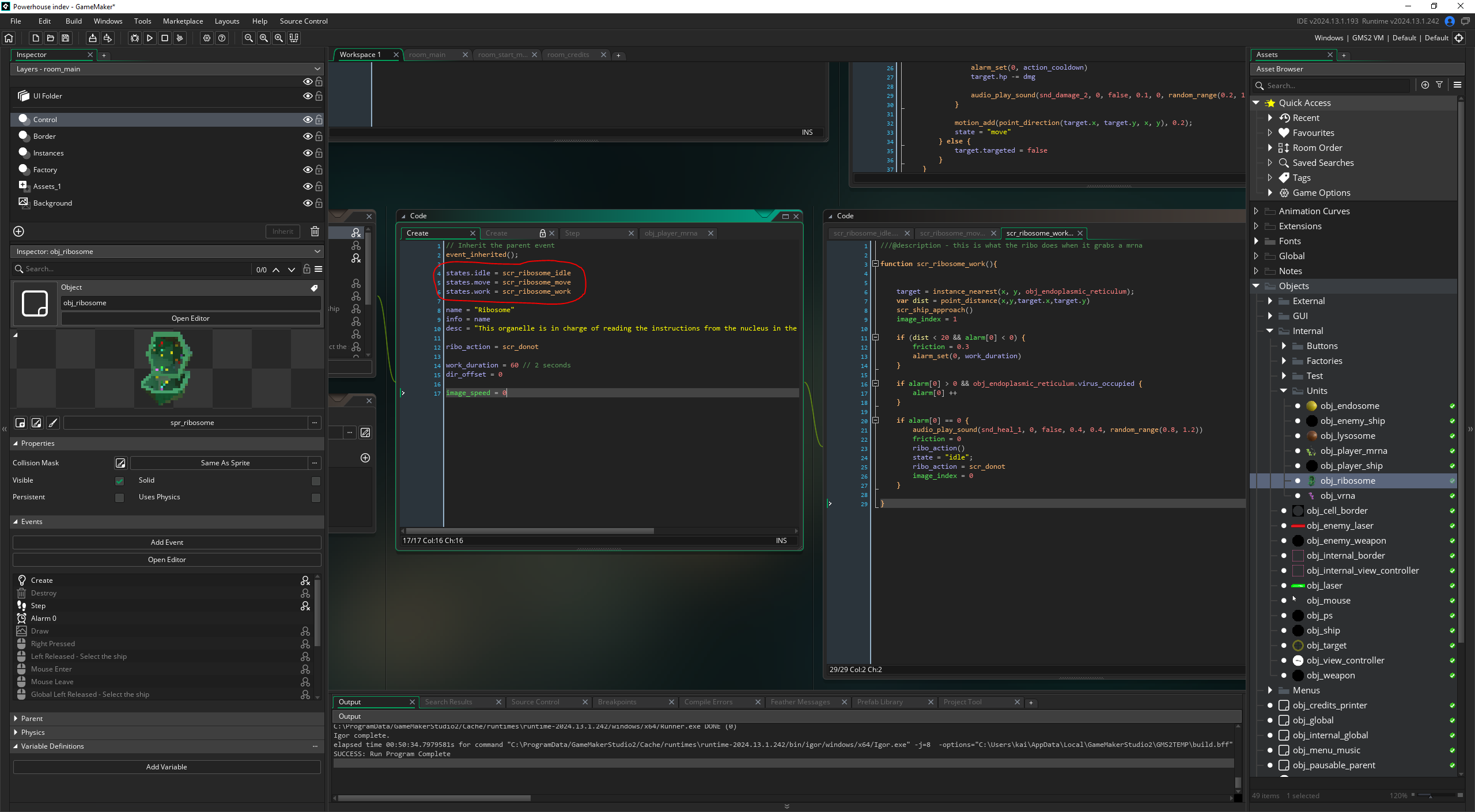Click the Asset Browser add asset icon
The height and width of the screenshot is (812, 1475).
point(1425,85)
